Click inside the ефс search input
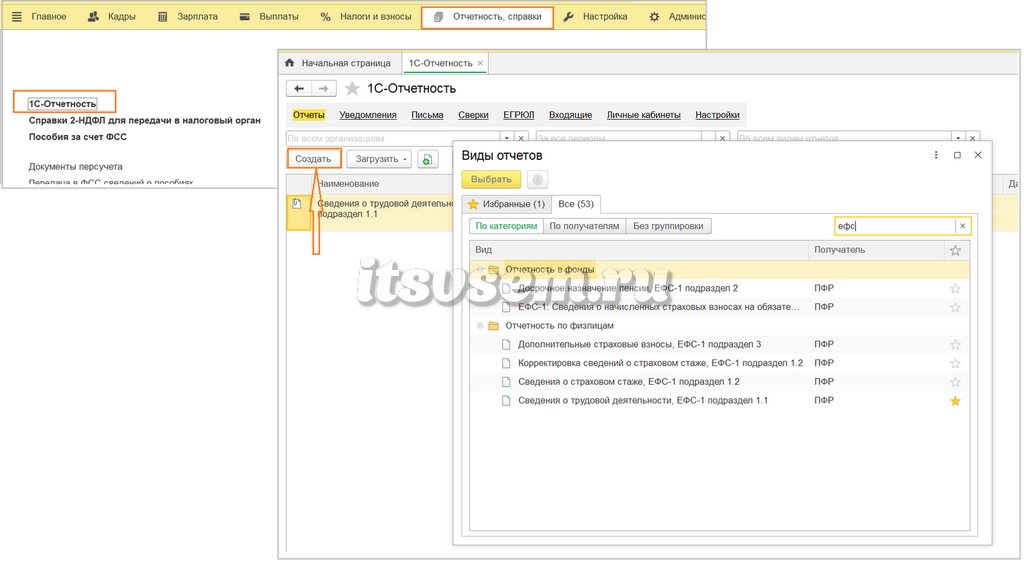1024x561 pixels. (895, 226)
